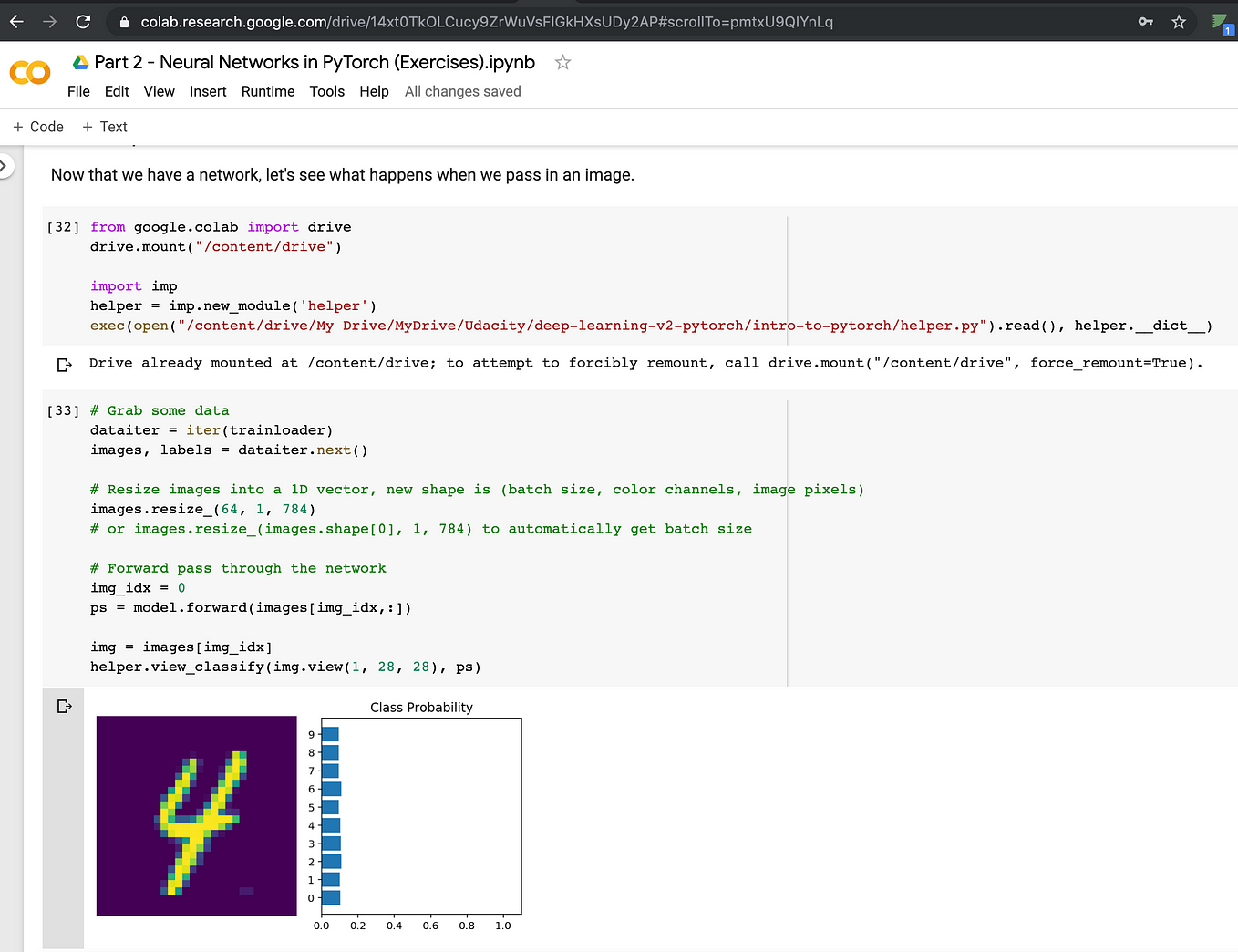
Task: Toggle execution state of cell [32]
Action: (x=63, y=227)
